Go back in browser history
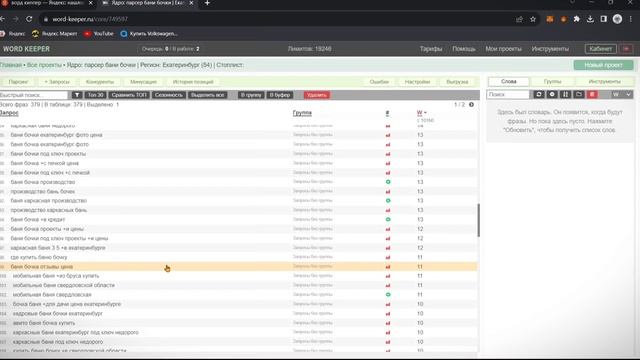The height and width of the screenshot is (360, 640). tap(3, 19)
